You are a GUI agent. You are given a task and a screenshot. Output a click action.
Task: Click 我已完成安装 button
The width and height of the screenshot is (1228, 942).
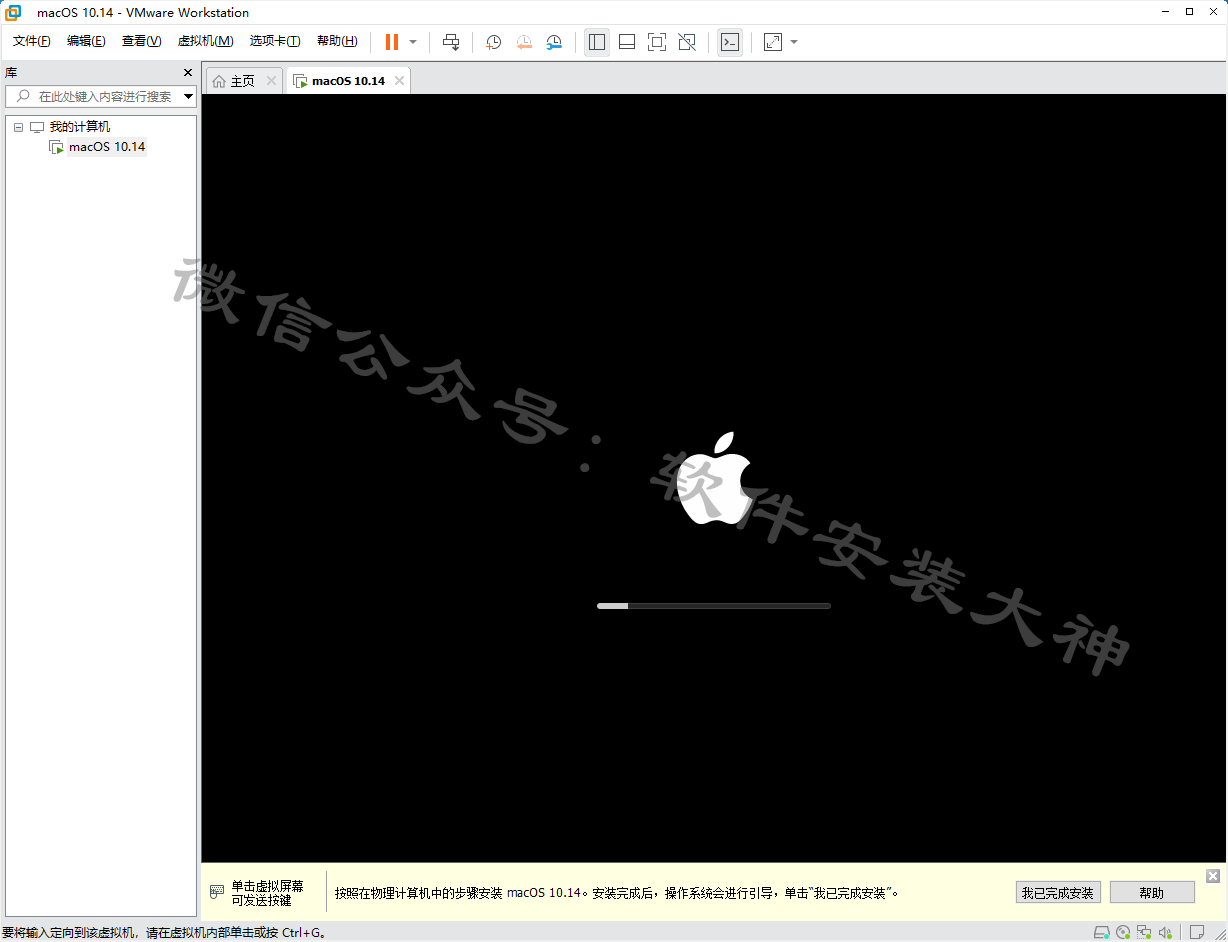[1058, 892]
